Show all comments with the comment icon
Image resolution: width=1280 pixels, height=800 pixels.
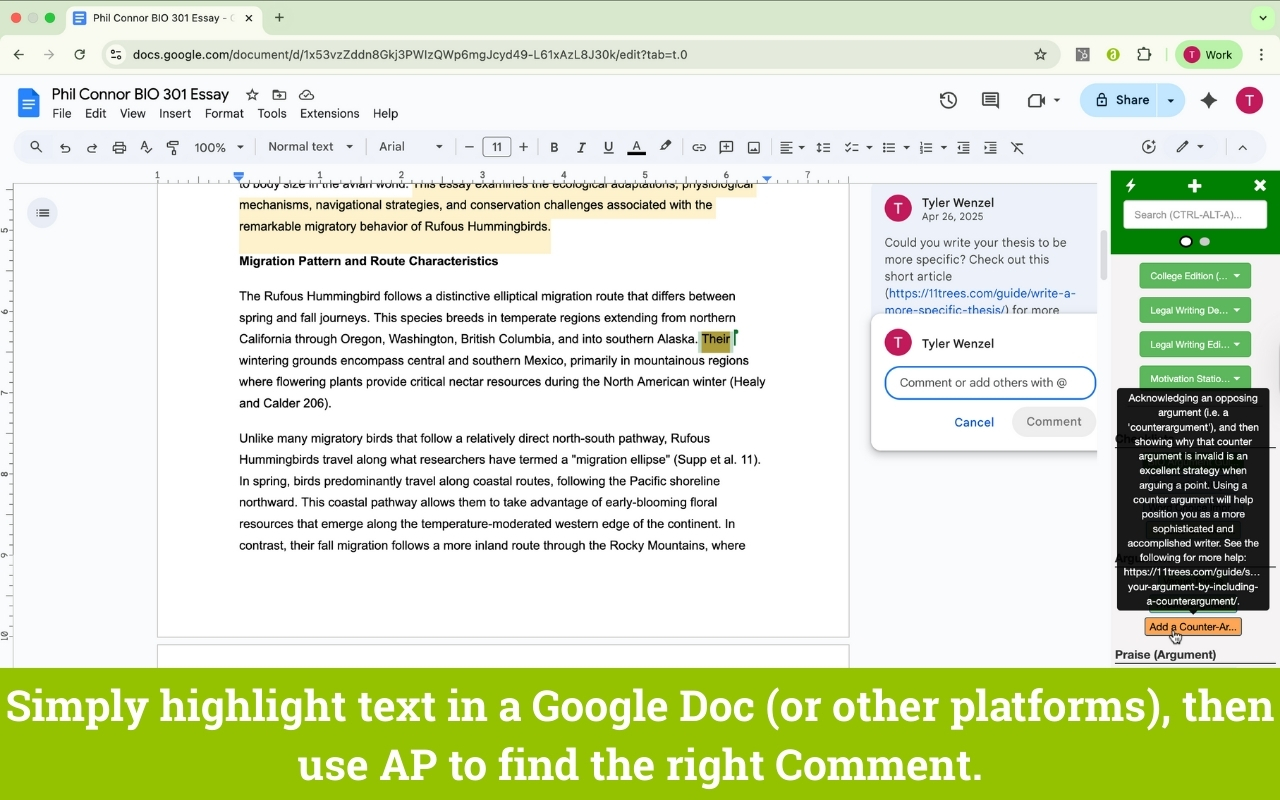click(x=990, y=100)
